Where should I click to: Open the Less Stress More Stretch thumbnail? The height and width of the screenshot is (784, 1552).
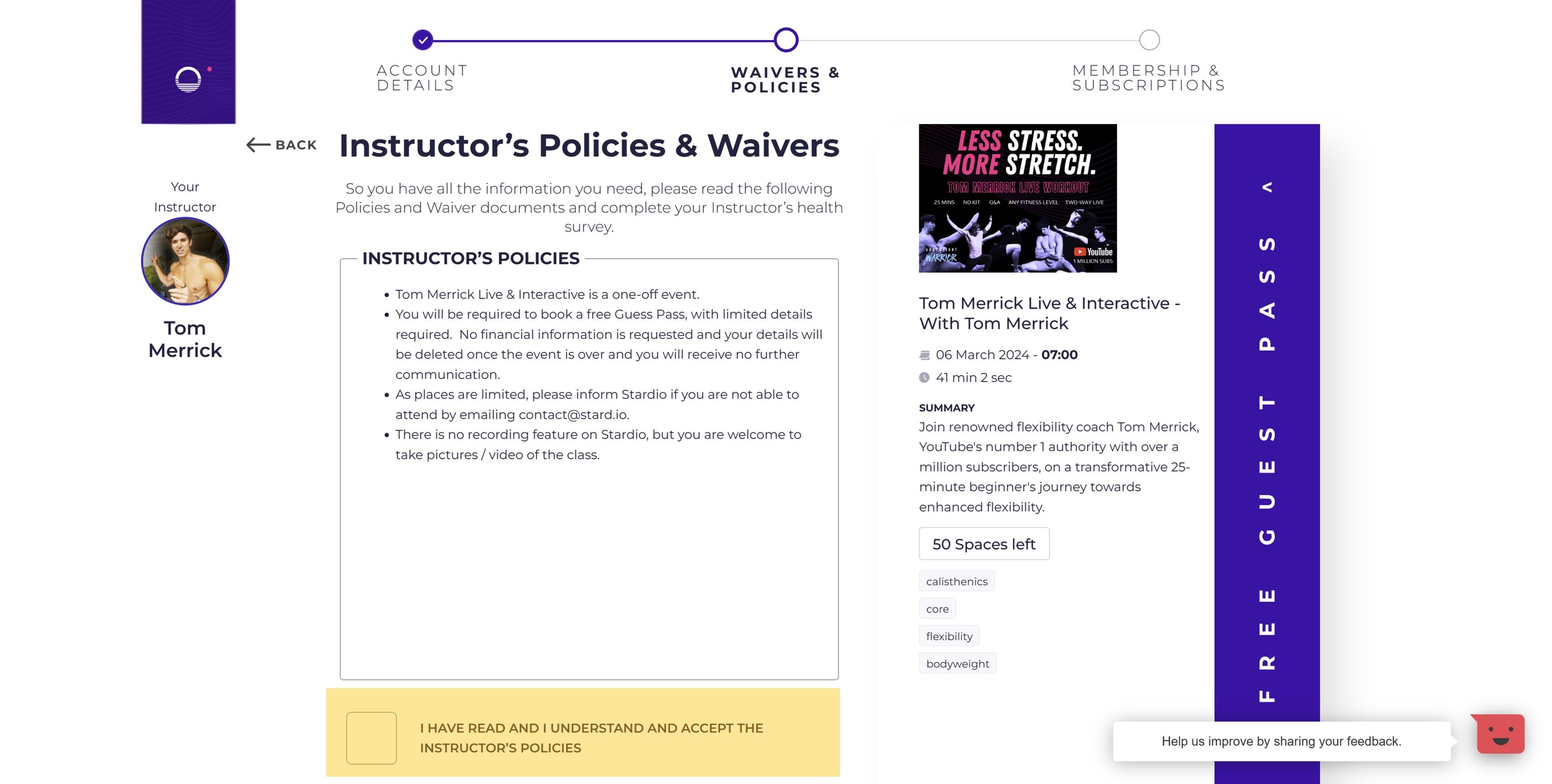click(1018, 198)
